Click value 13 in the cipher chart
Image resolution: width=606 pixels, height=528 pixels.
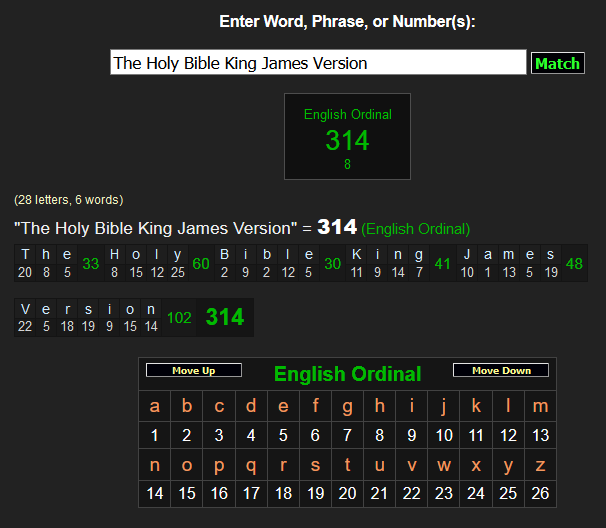coord(540,435)
